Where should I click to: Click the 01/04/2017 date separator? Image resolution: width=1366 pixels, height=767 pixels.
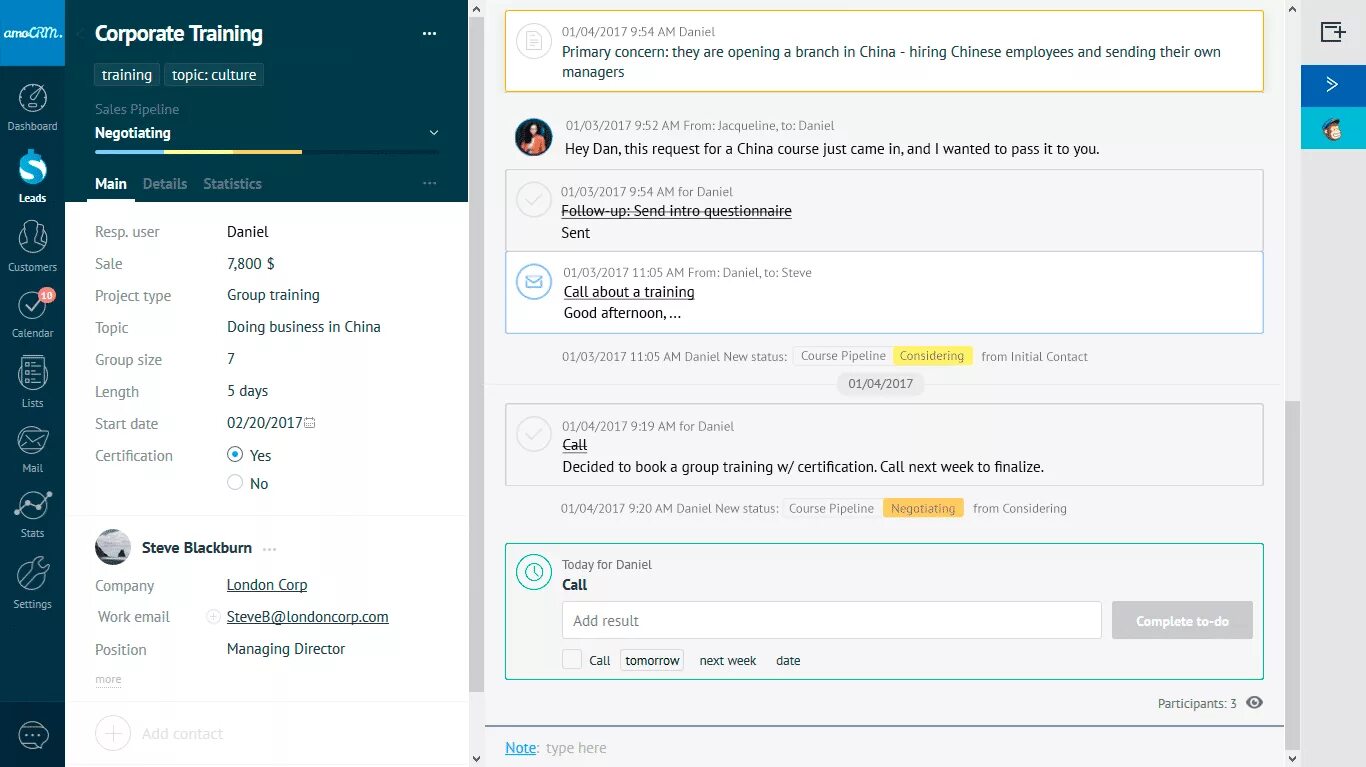(x=880, y=384)
